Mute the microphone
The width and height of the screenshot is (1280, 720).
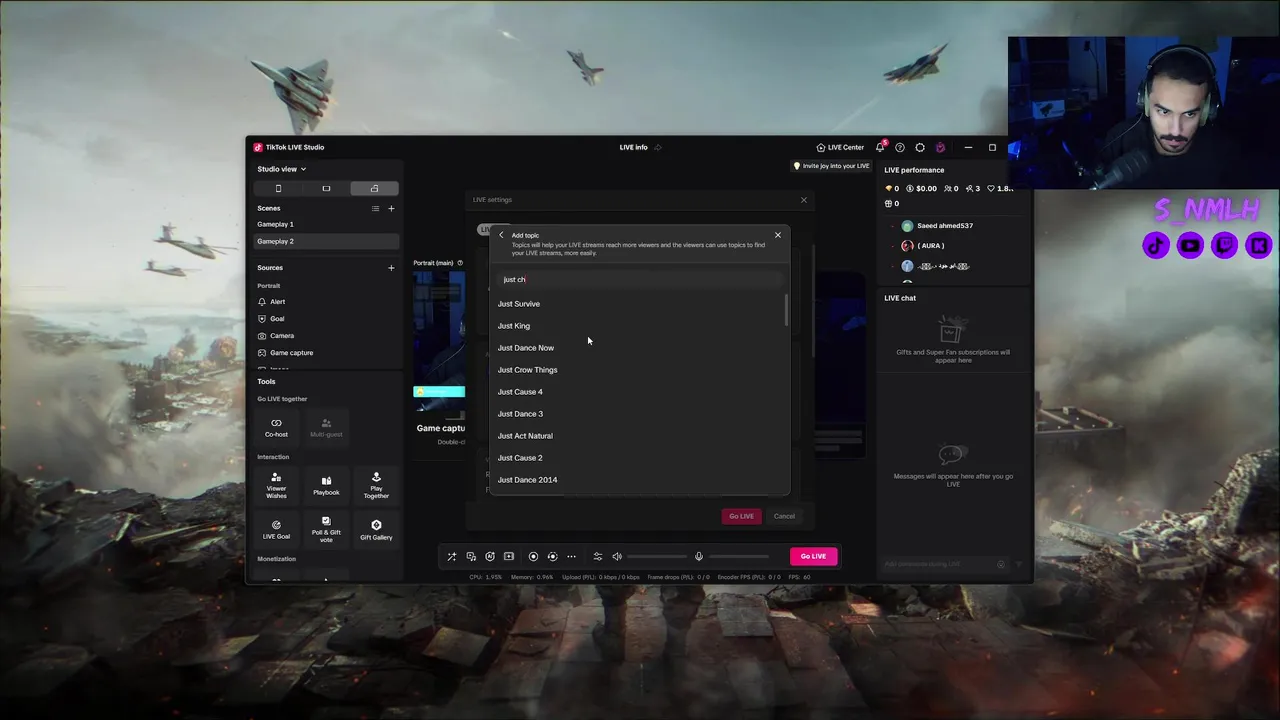[x=699, y=556]
